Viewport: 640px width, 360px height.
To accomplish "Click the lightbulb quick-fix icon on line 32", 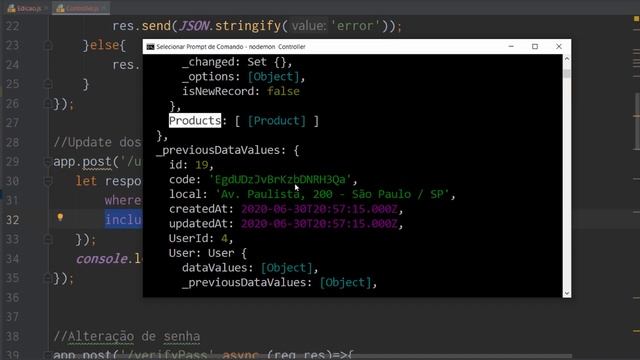I will point(60,217).
